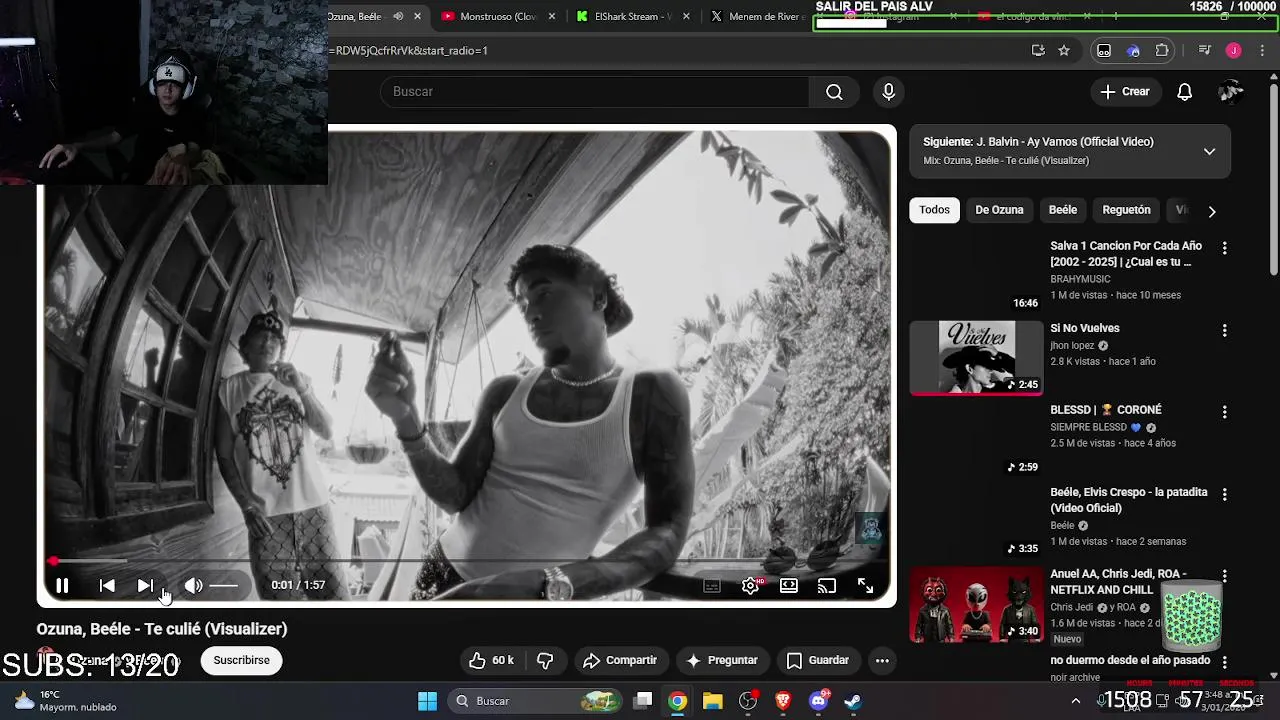Open Steam from the taskbar

tap(853, 701)
